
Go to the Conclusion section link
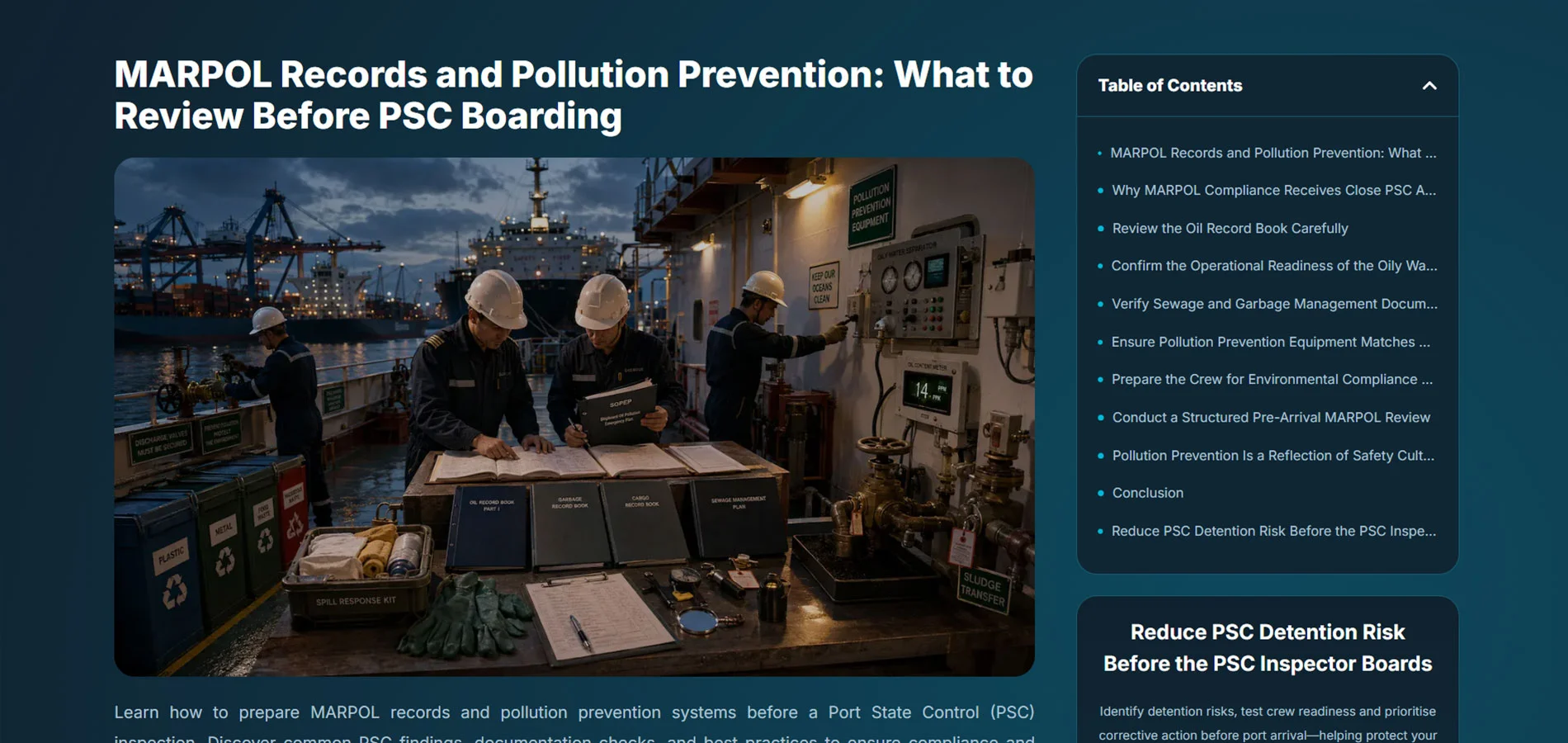pyautogui.click(x=1148, y=493)
